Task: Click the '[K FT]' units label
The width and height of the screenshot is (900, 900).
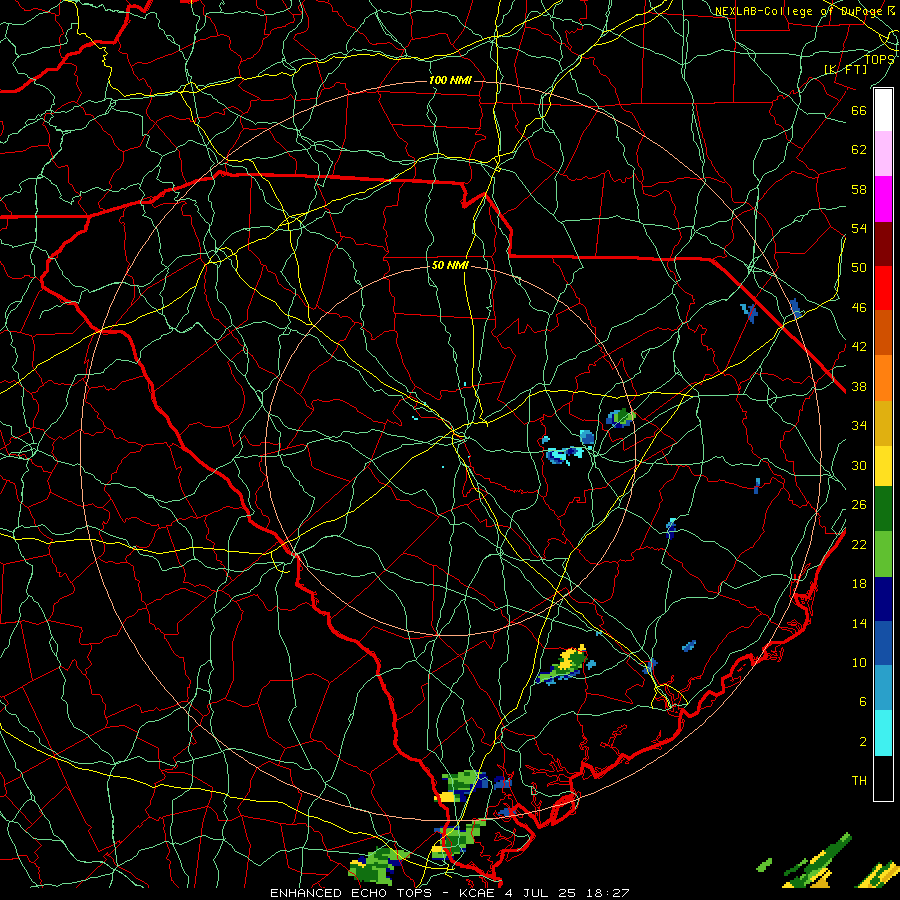Action: click(x=845, y=70)
